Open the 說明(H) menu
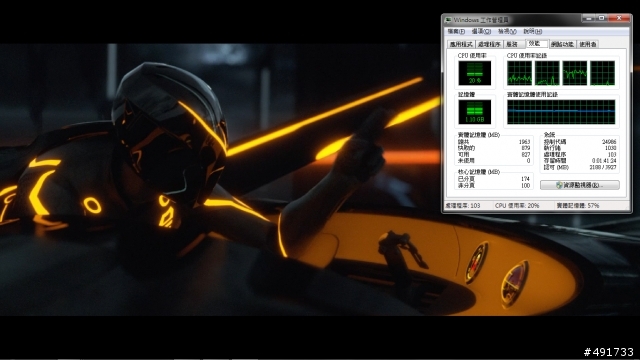The height and width of the screenshot is (360, 640). [x=533, y=31]
